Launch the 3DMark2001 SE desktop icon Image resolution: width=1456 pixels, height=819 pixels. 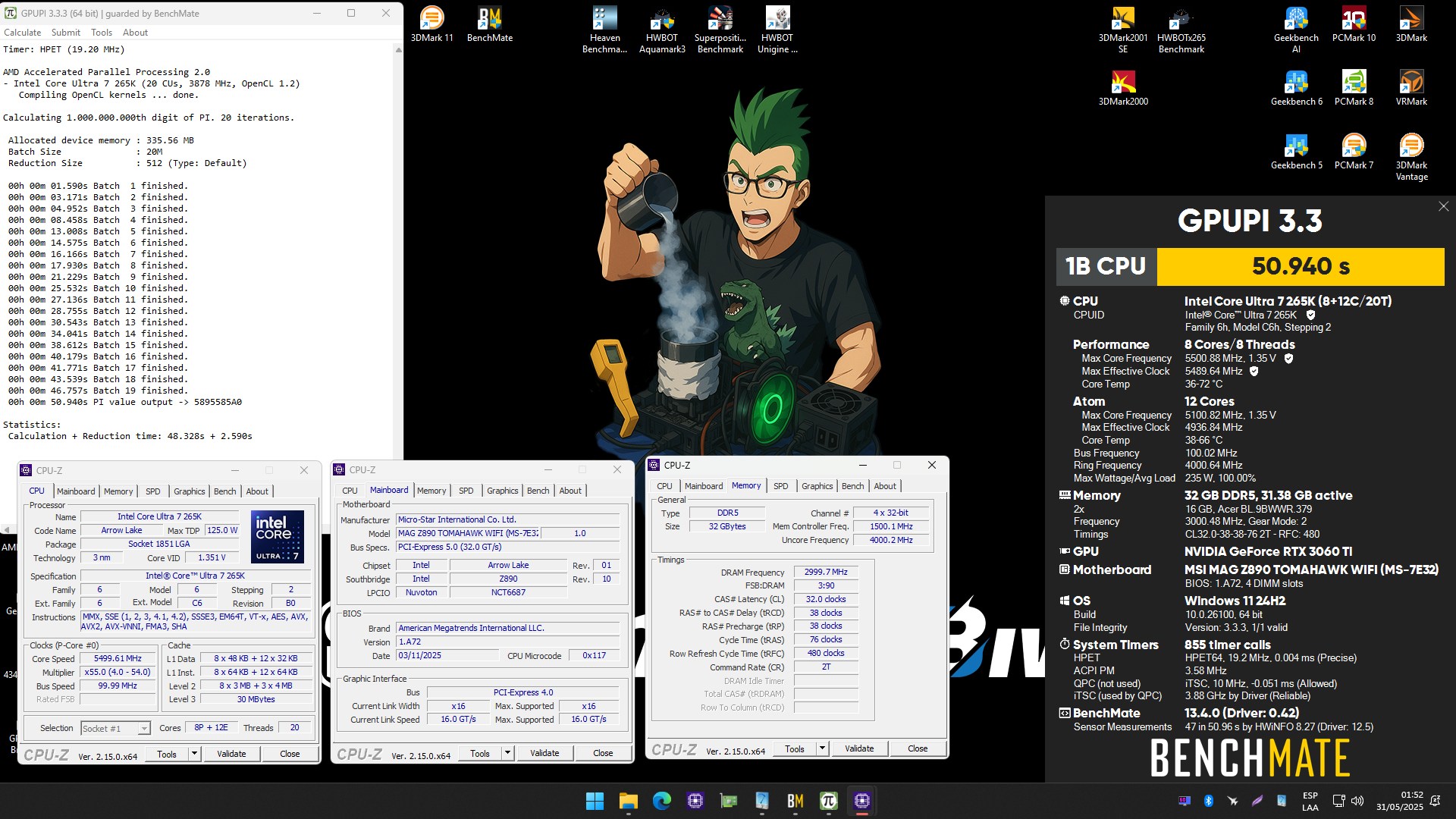pyautogui.click(x=1123, y=30)
